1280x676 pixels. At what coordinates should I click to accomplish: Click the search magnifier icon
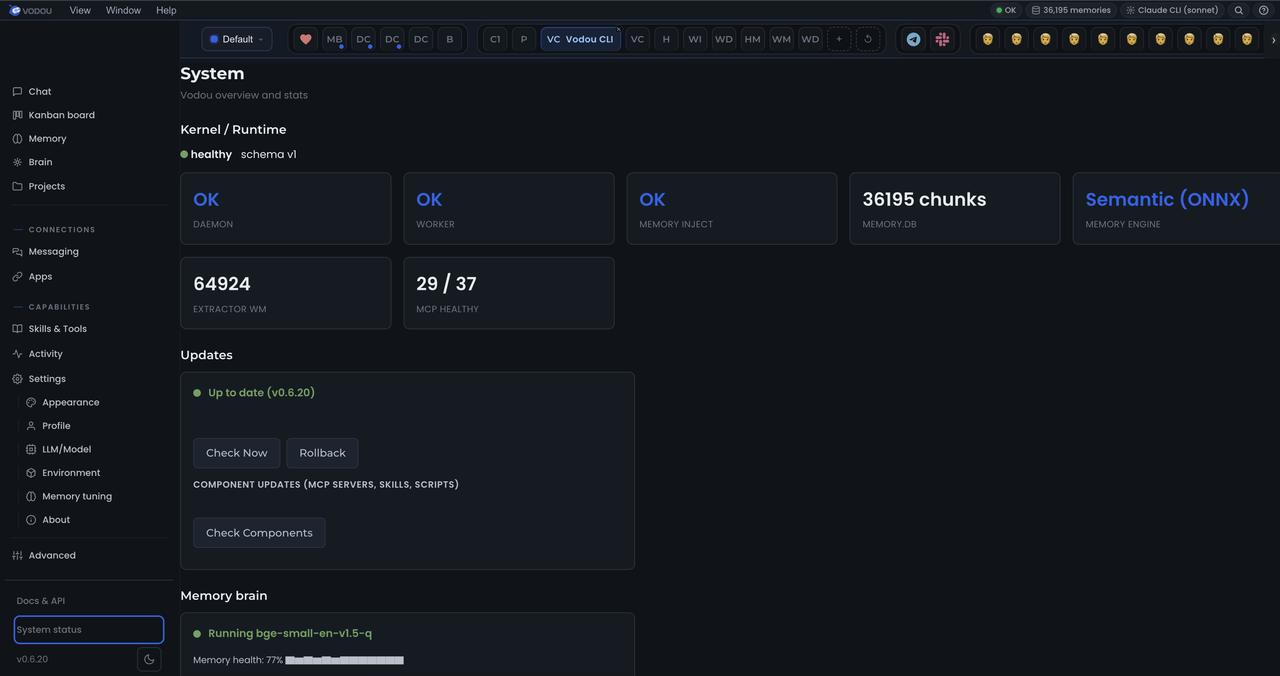[1239, 10]
